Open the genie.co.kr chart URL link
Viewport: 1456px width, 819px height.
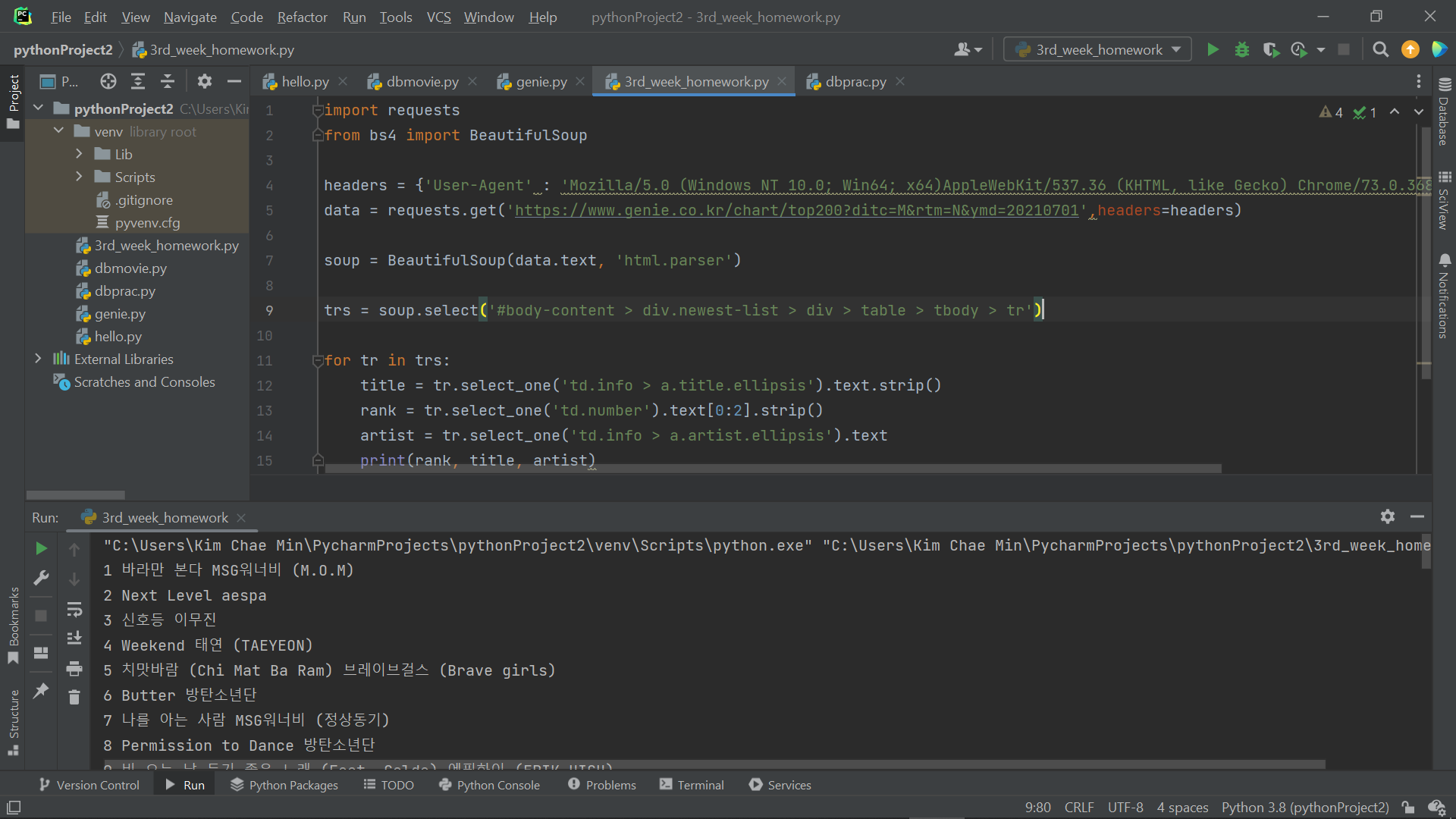point(796,210)
